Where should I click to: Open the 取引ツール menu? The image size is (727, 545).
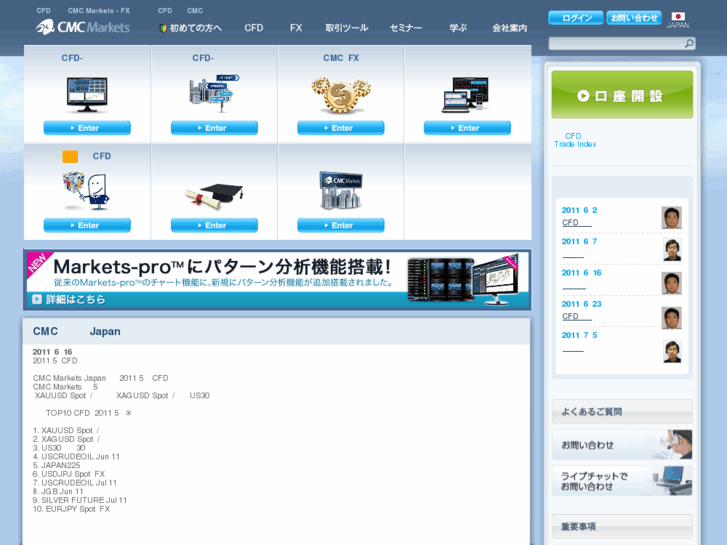click(x=346, y=28)
